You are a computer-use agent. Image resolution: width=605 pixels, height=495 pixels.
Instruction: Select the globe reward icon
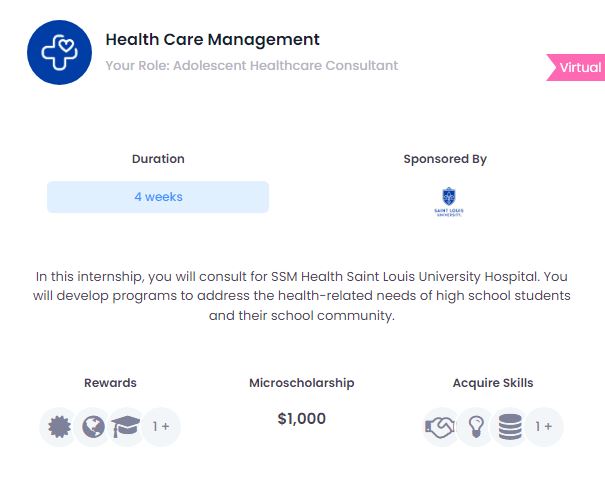(x=93, y=427)
